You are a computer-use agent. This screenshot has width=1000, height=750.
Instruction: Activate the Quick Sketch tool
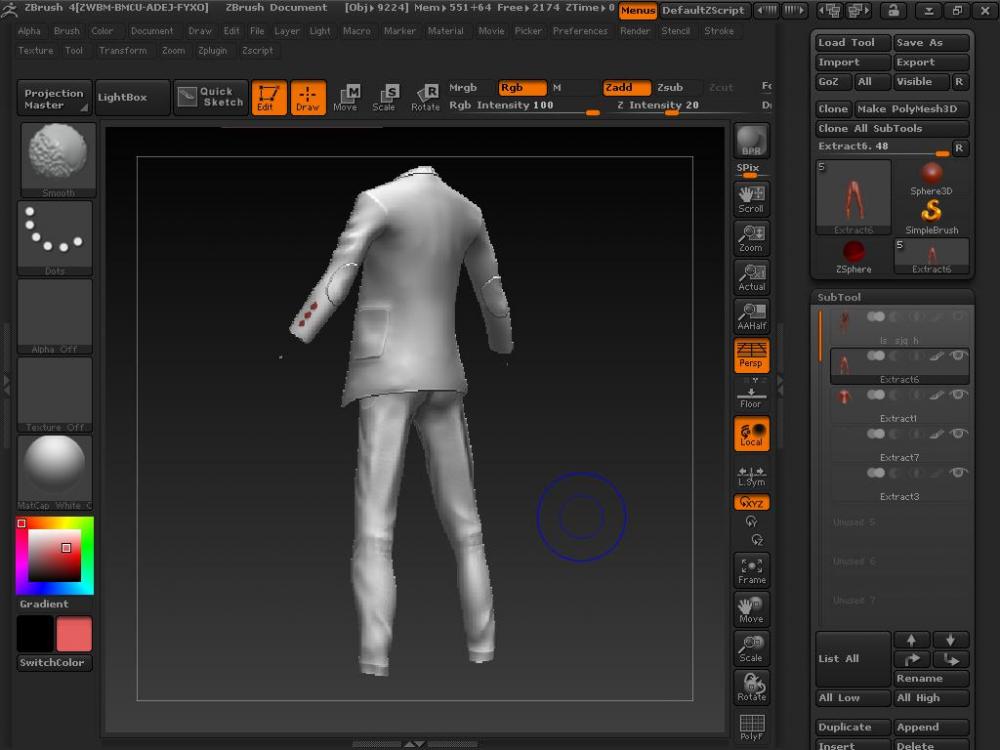tap(210, 97)
